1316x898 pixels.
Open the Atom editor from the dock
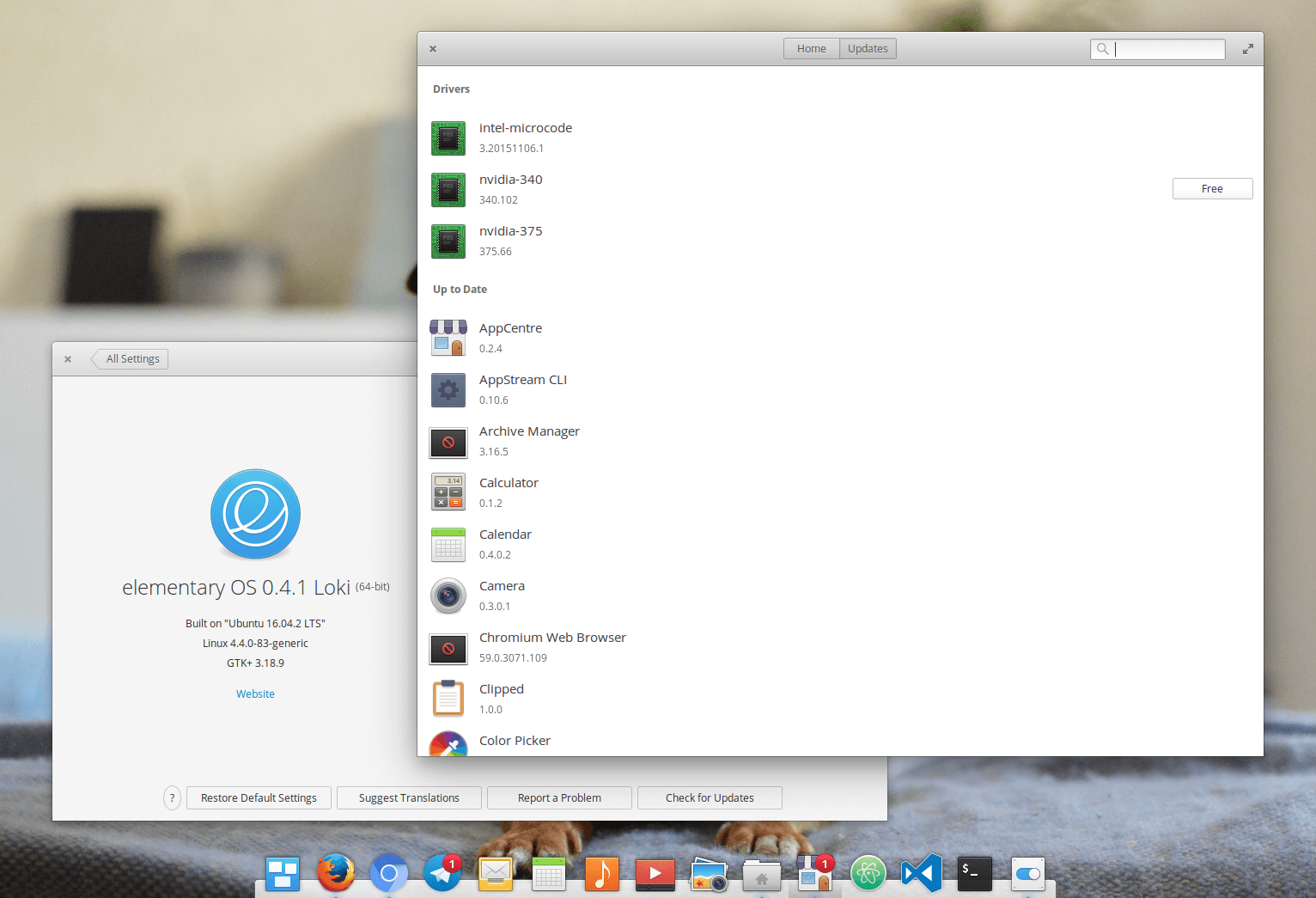pyautogui.click(x=868, y=874)
